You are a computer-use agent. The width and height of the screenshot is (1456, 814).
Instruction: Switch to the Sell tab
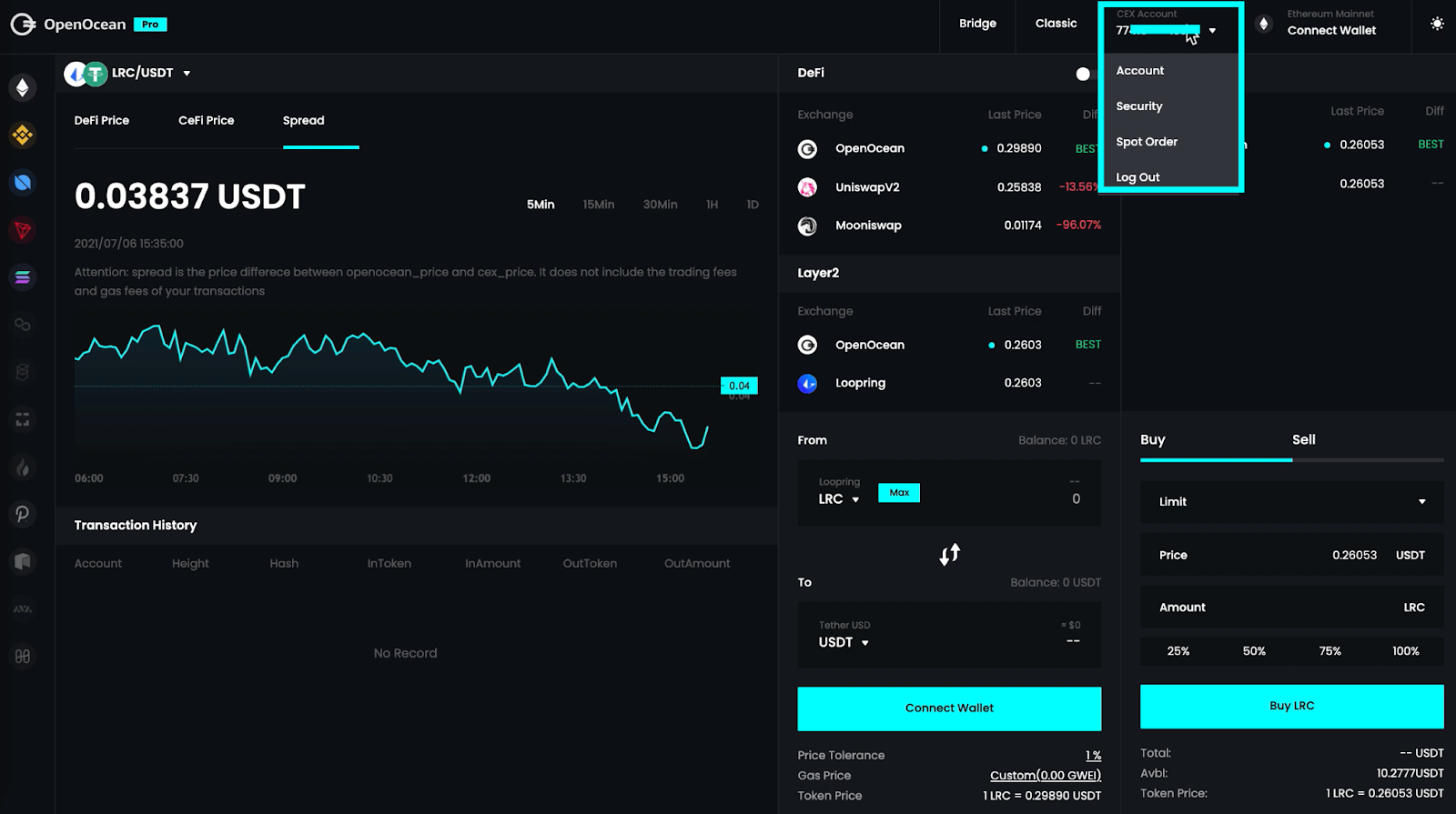pyautogui.click(x=1304, y=440)
